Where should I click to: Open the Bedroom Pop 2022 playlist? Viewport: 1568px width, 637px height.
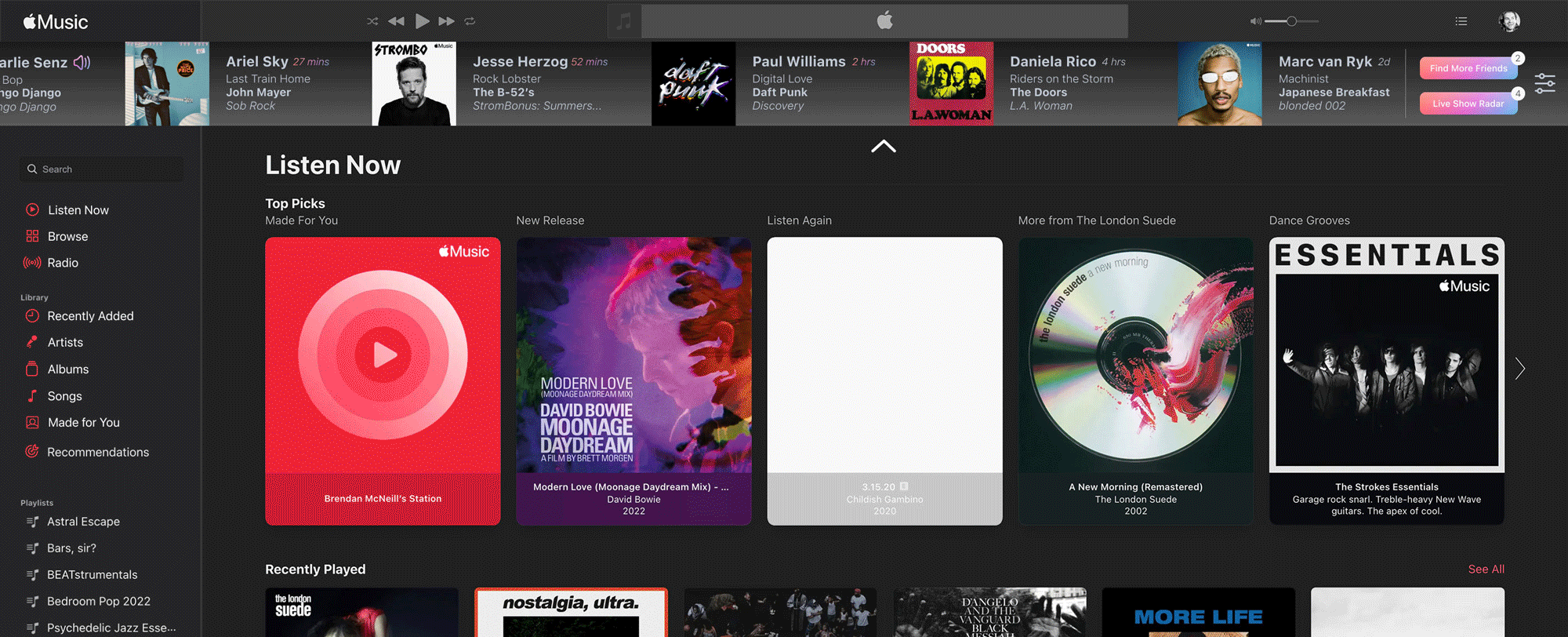99,602
